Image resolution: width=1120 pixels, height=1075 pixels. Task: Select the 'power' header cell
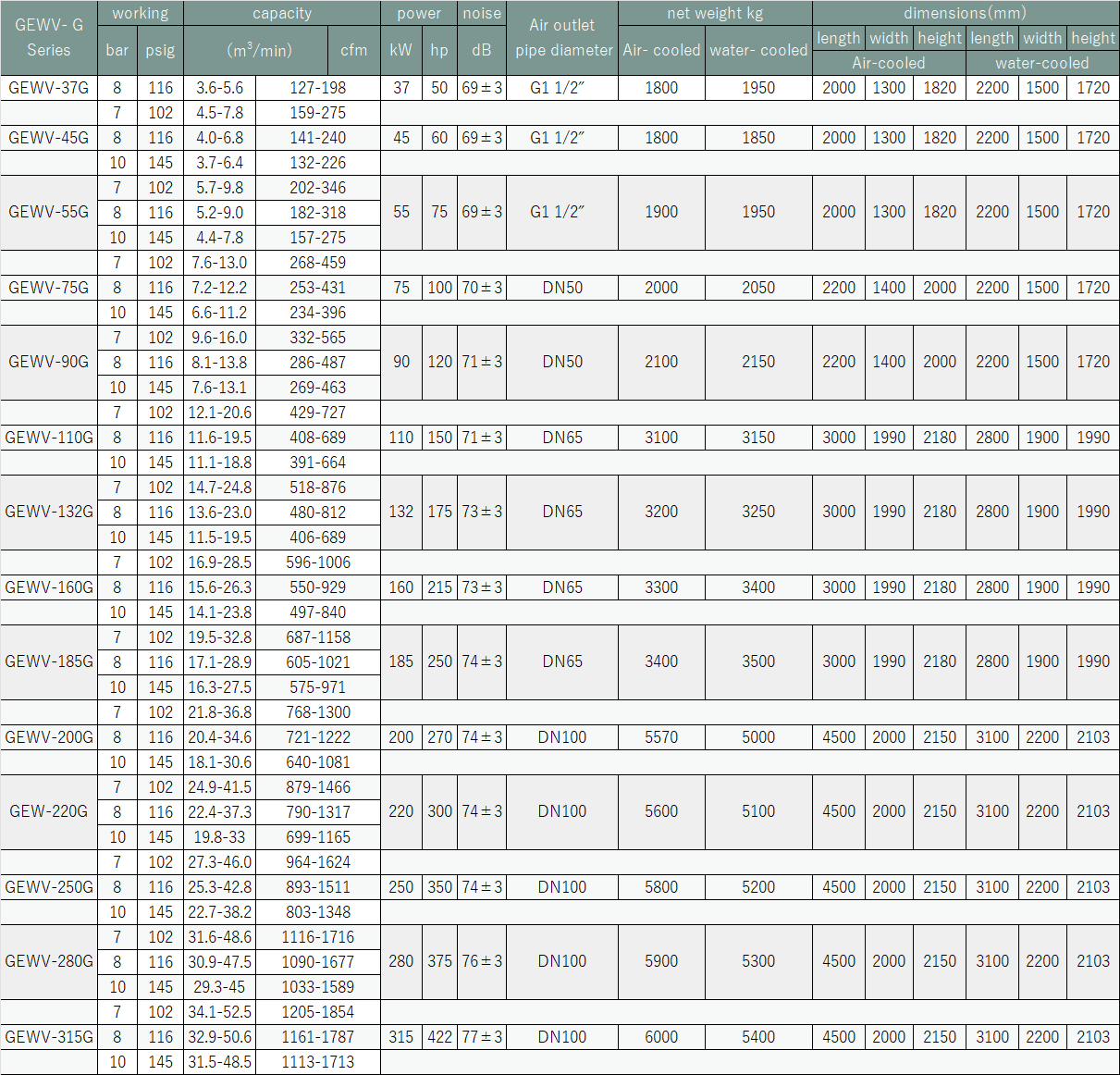[419, 13]
